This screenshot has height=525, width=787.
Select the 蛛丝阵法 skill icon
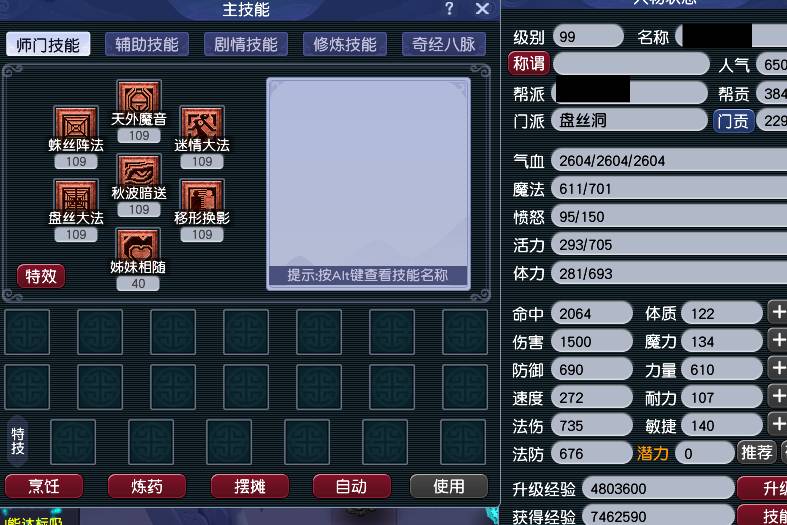coord(76,123)
